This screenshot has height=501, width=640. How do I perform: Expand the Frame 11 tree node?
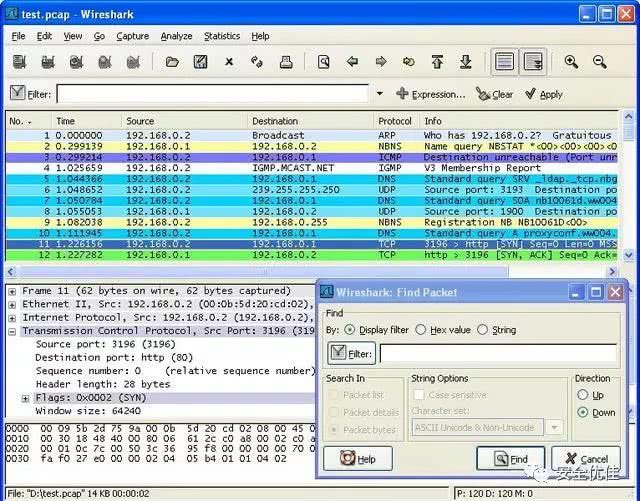pos(12,292)
